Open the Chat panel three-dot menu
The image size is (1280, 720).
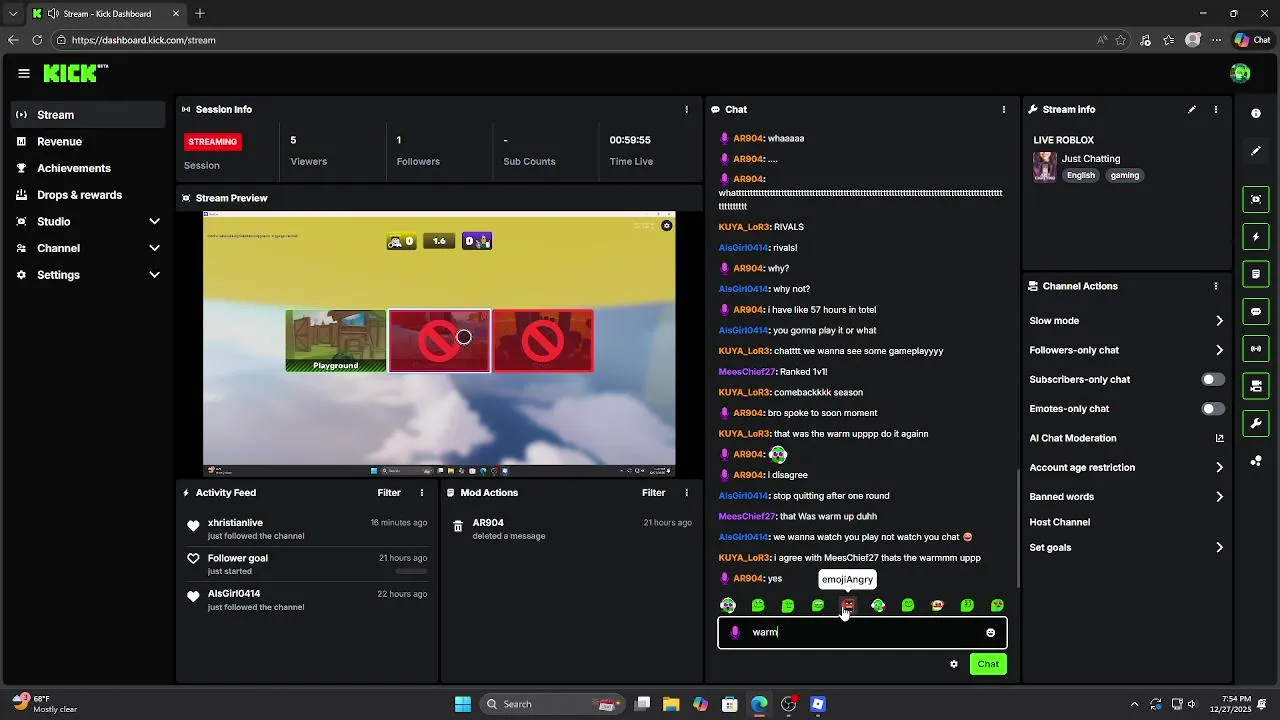[1004, 109]
